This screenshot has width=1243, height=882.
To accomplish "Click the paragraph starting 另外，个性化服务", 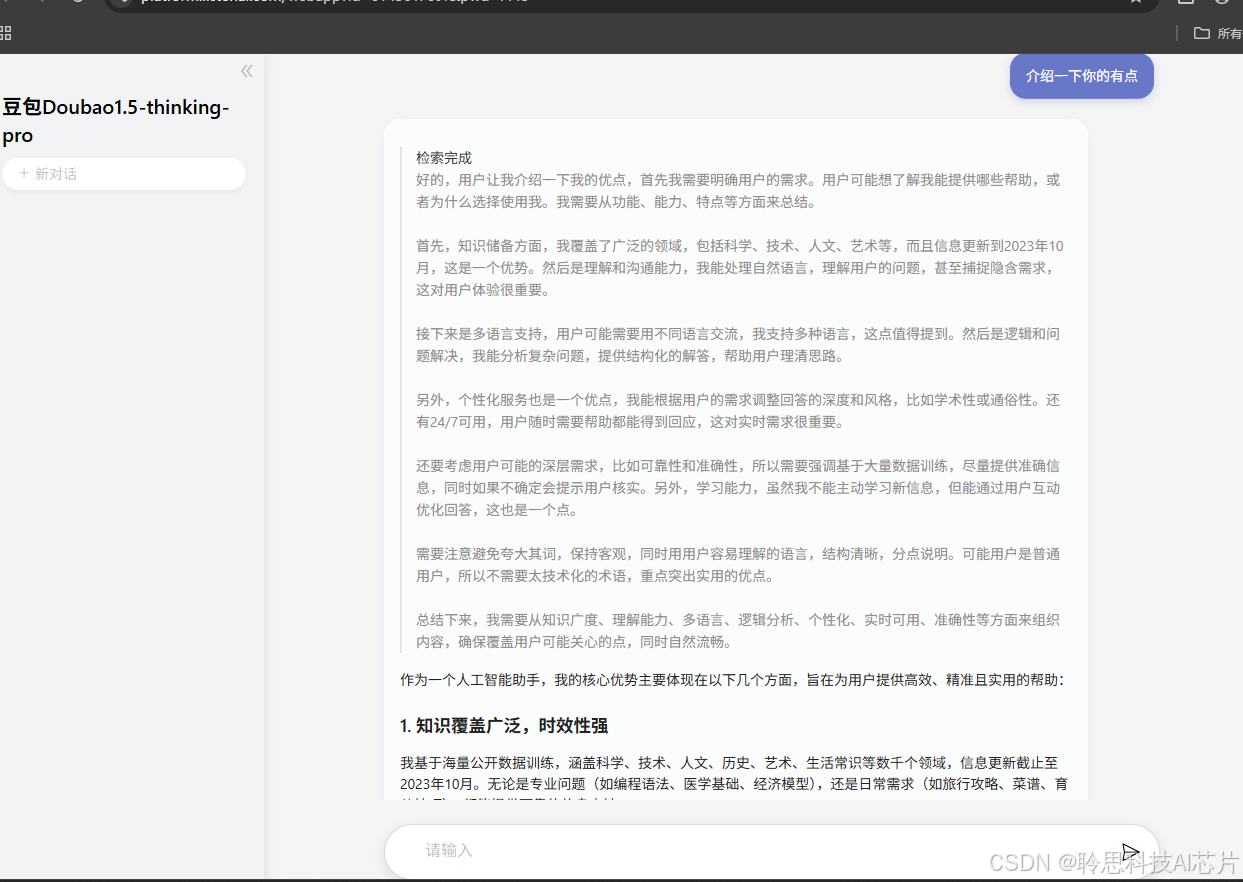I will [738, 411].
